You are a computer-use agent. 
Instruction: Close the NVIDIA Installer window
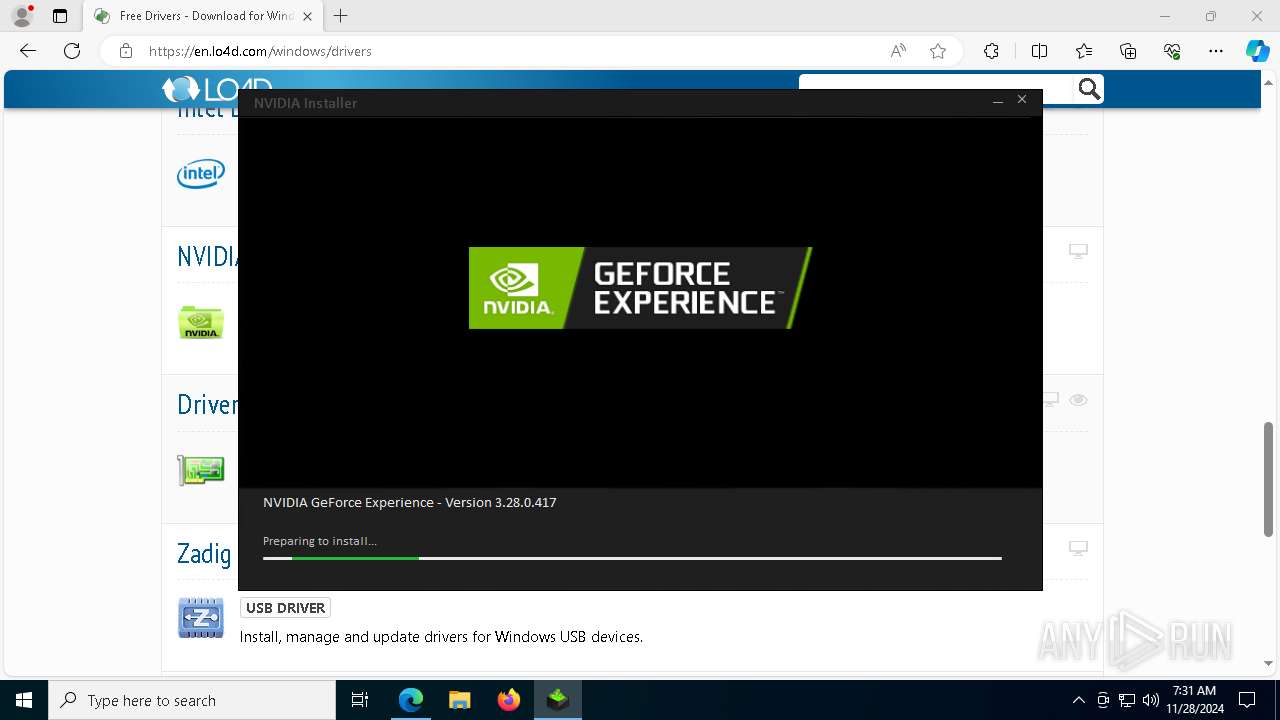point(1022,100)
